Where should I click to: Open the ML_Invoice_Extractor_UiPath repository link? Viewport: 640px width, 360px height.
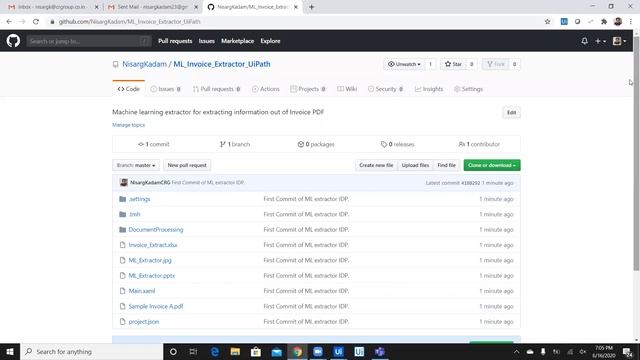pos(222,64)
